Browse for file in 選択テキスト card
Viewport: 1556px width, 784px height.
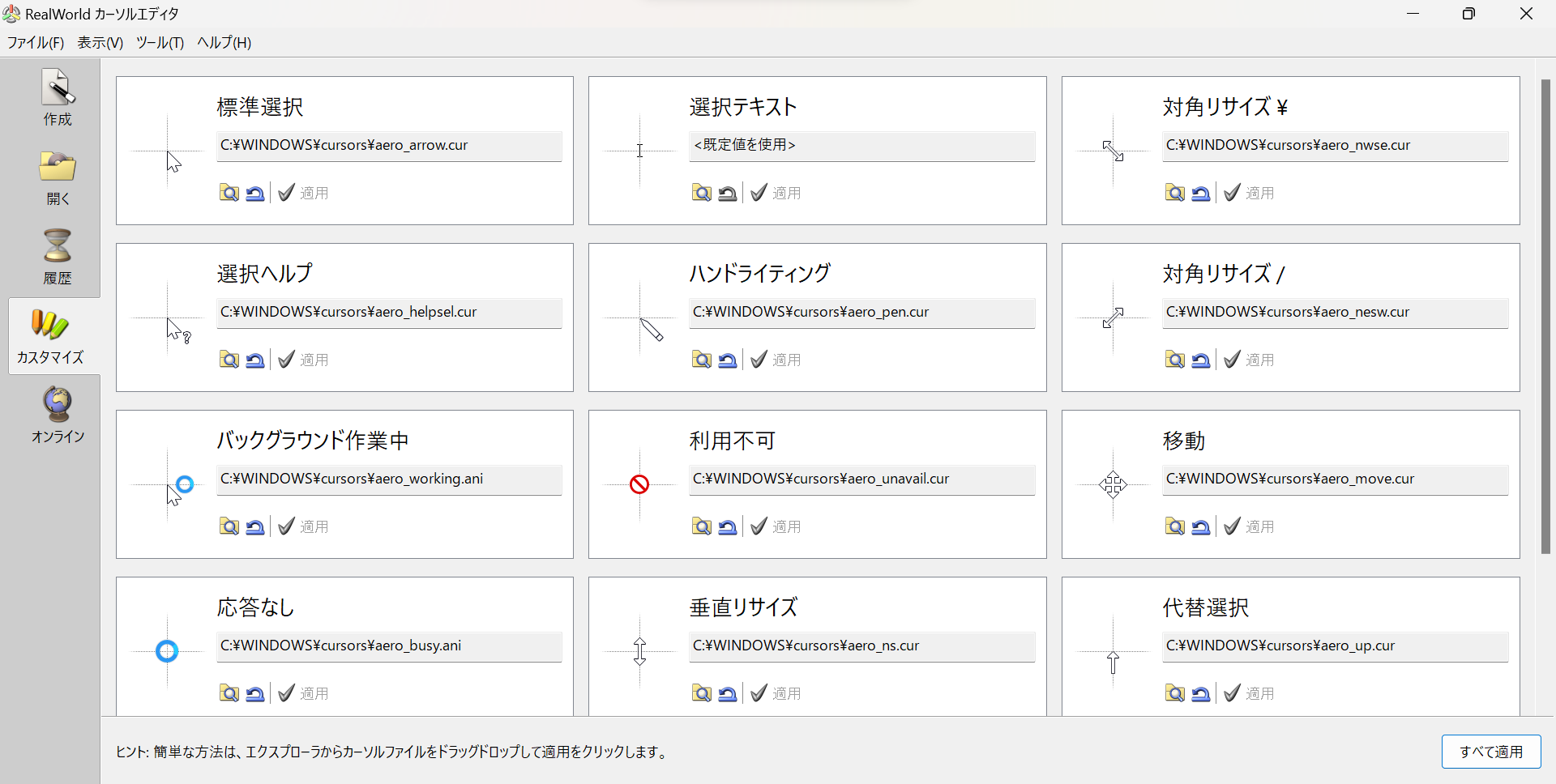tap(702, 193)
